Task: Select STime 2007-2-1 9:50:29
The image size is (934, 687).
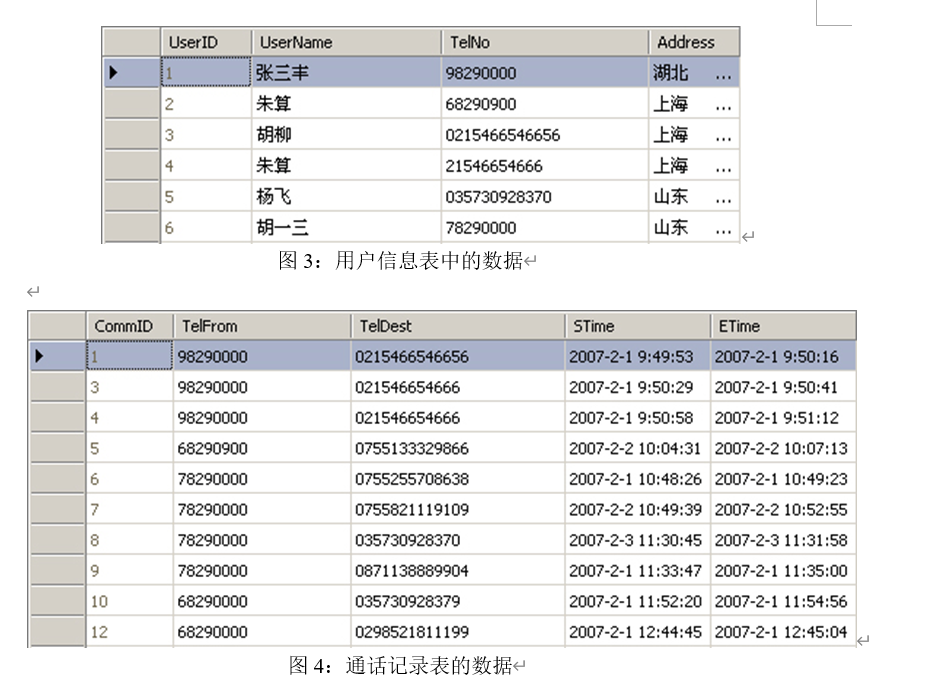Action: (637, 387)
